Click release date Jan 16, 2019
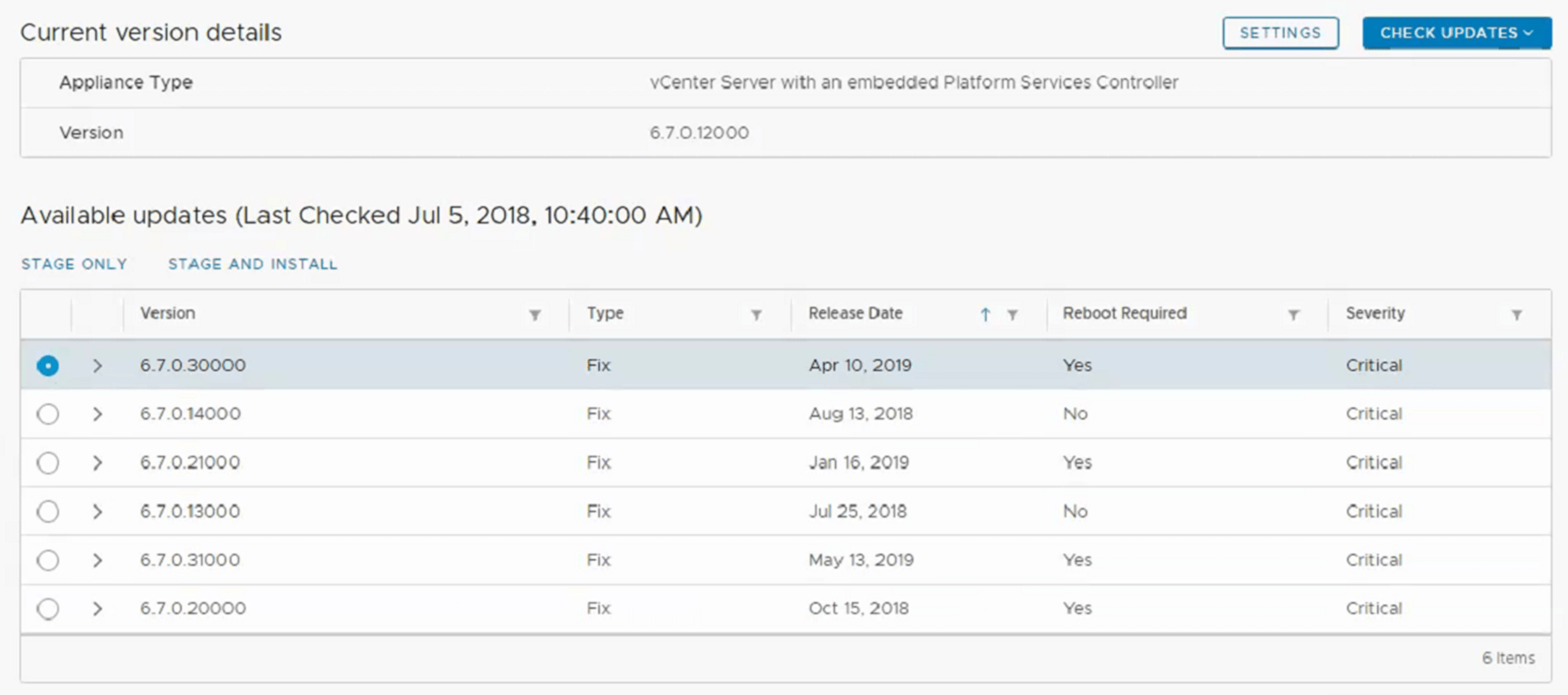 click(x=858, y=462)
